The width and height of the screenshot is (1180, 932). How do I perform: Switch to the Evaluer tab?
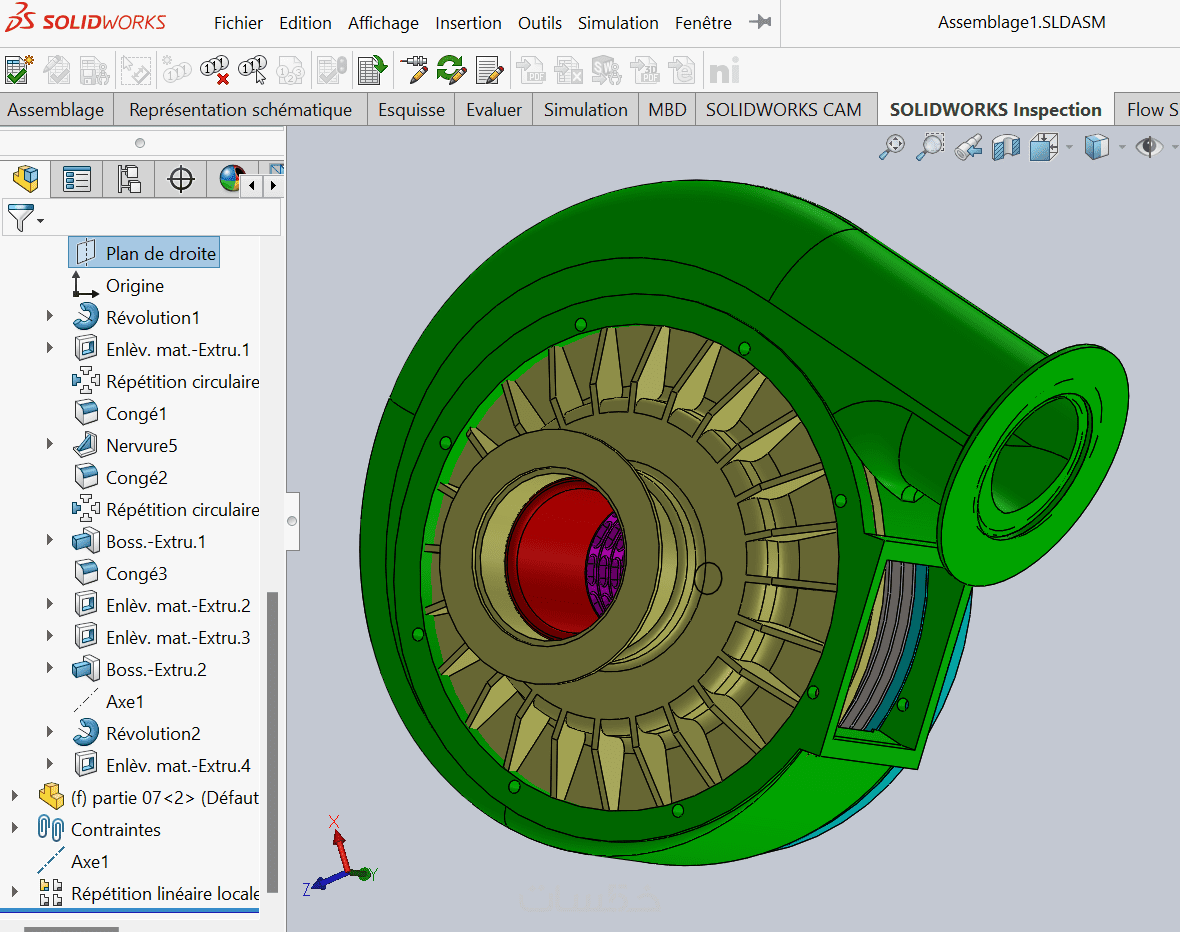[494, 110]
